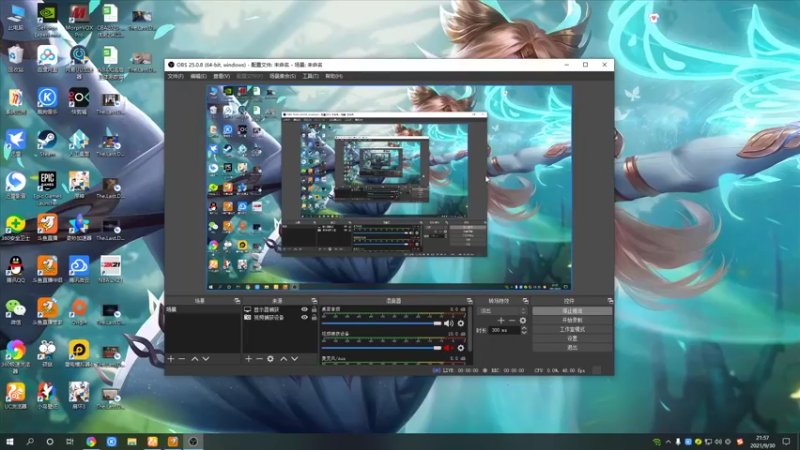Image resolution: width=800 pixels, height=450 pixels.
Task: Open NBA 2K21 desktop shortcut
Action: 110,269
